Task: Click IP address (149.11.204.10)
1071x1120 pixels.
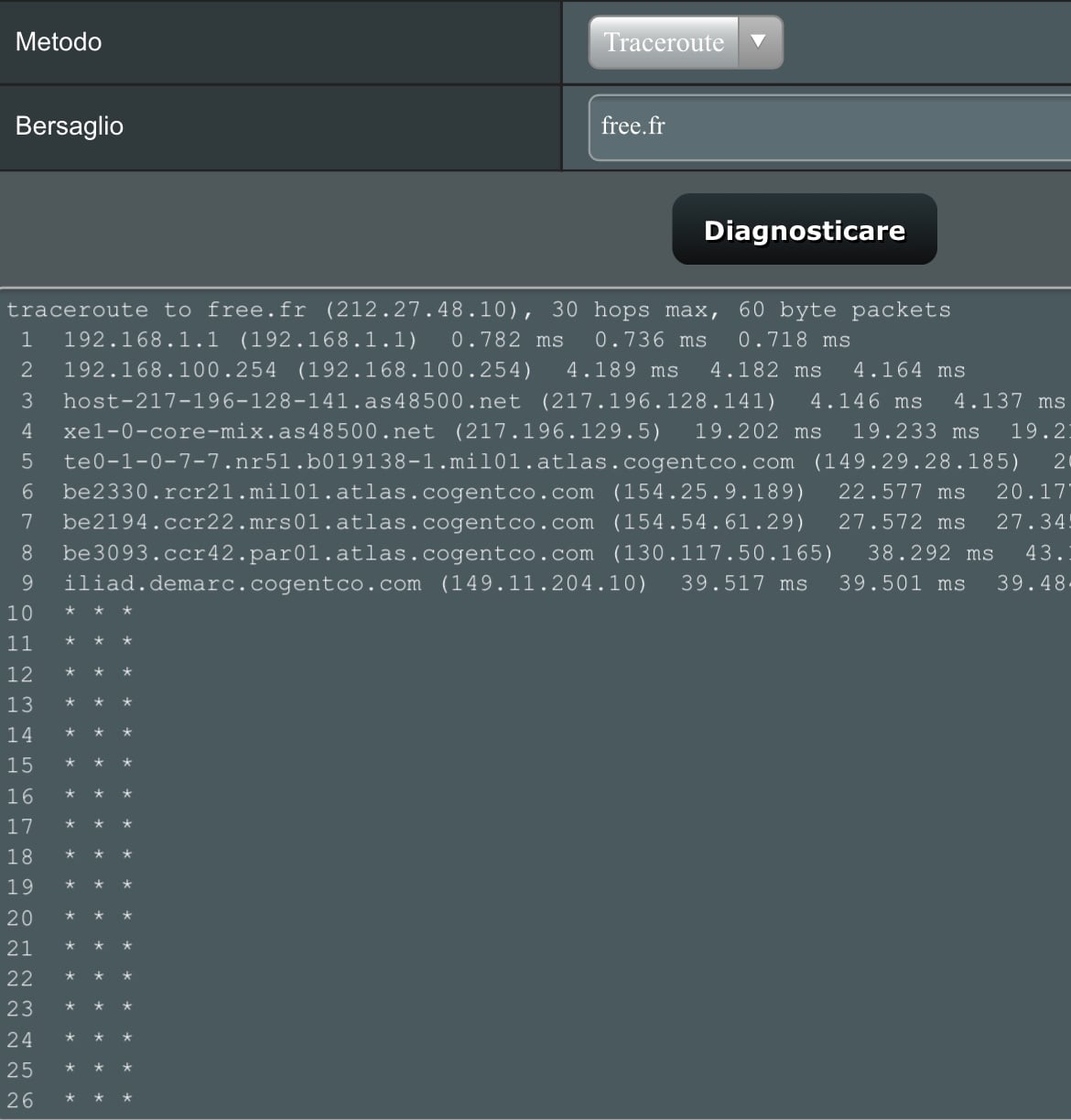Action: tap(544, 583)
